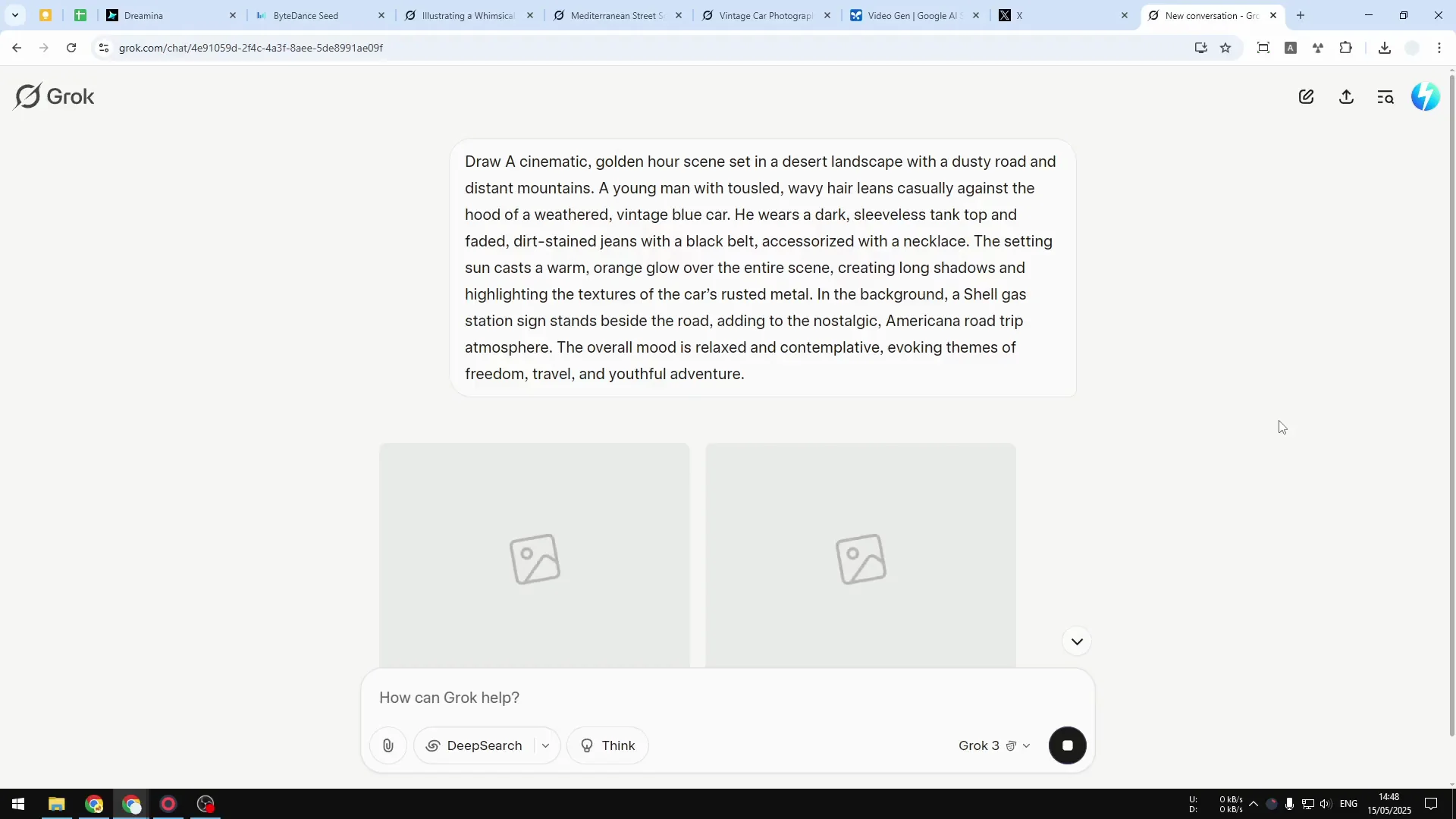Viewport: 1456px width, 819px height.
Task: Click the scroll-to-bottom chevron button
Action: (x=1077, y=640)
